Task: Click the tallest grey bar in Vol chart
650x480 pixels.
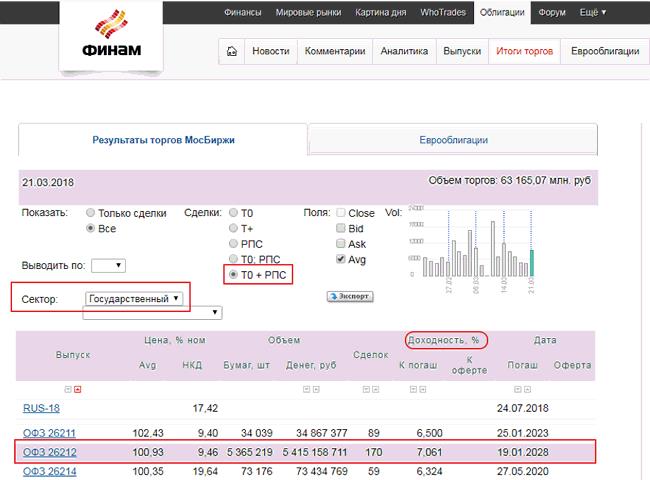Action: (x=493, y=249)
